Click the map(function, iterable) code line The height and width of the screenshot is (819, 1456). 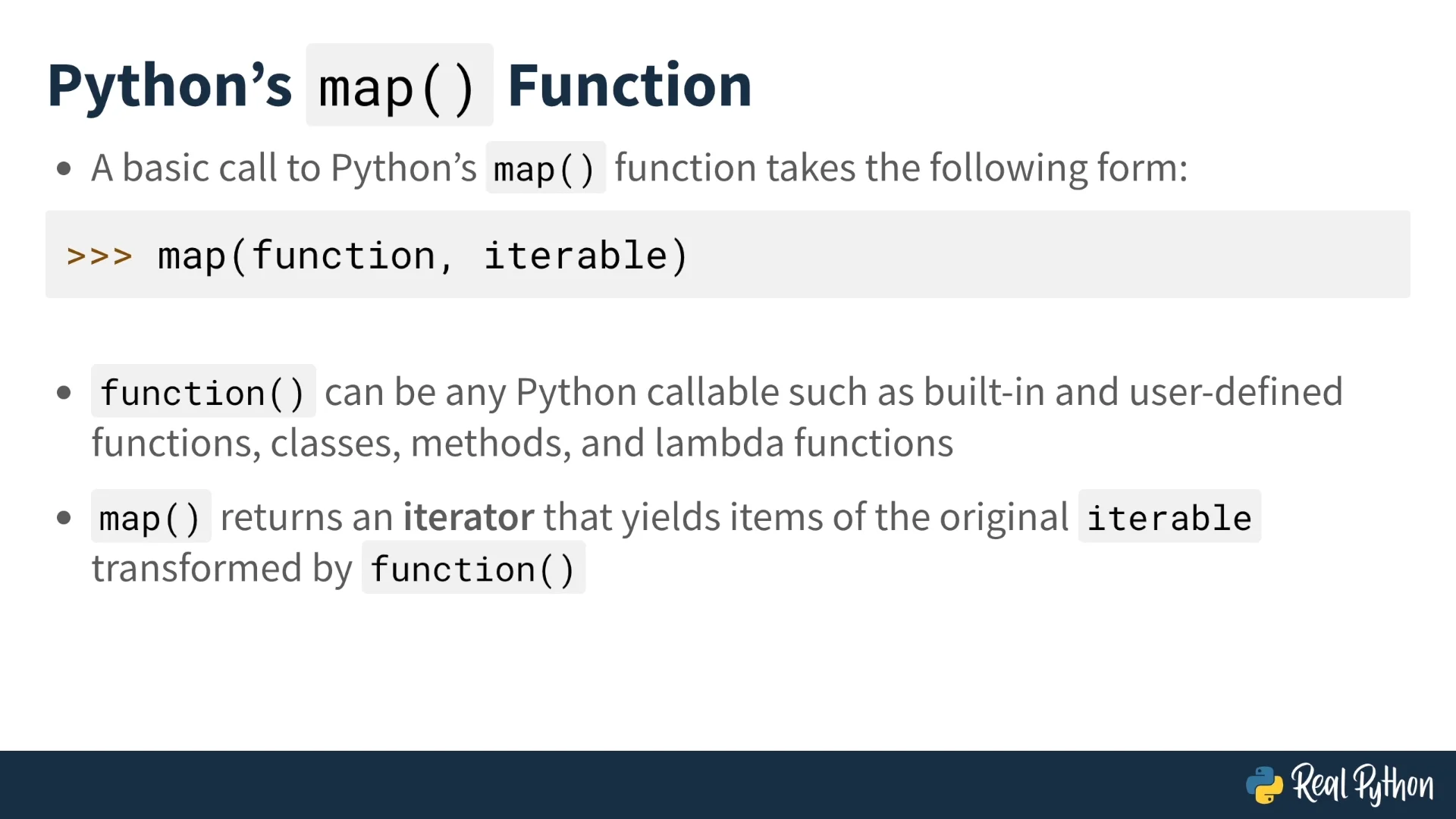click(x=422, y=256)
